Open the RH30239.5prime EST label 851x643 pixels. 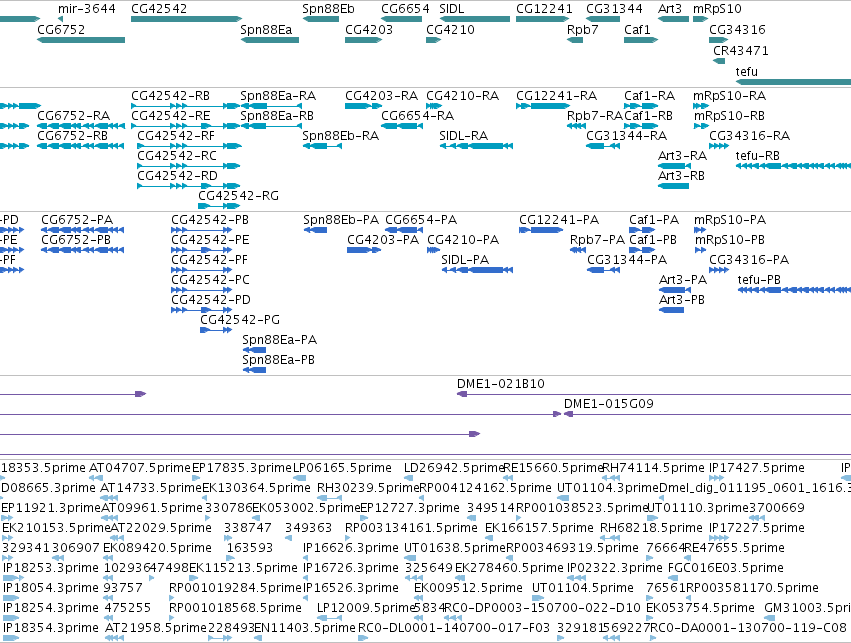[x=368, y=488]
